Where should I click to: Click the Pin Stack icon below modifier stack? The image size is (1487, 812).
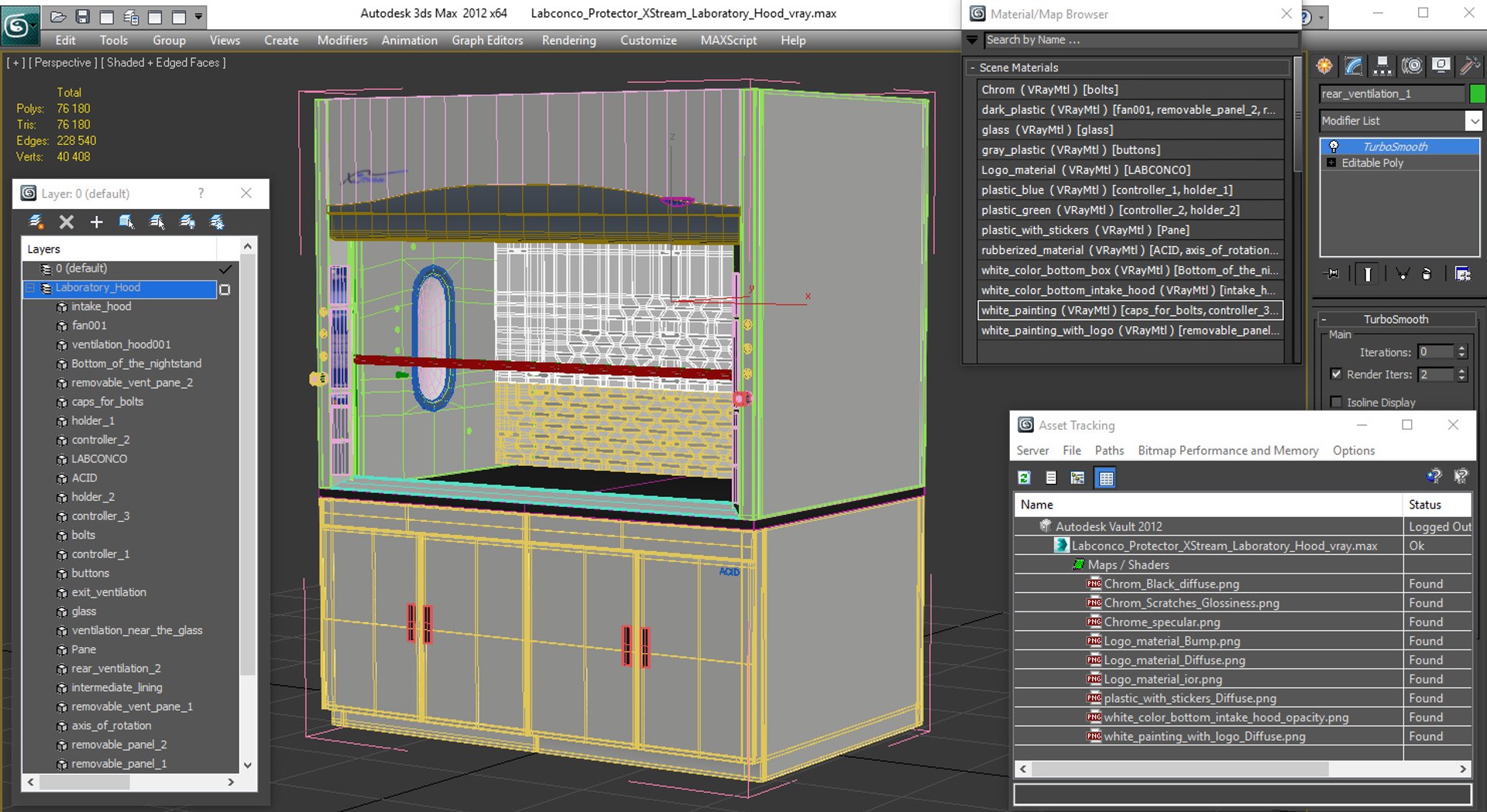click(1333, 274)
